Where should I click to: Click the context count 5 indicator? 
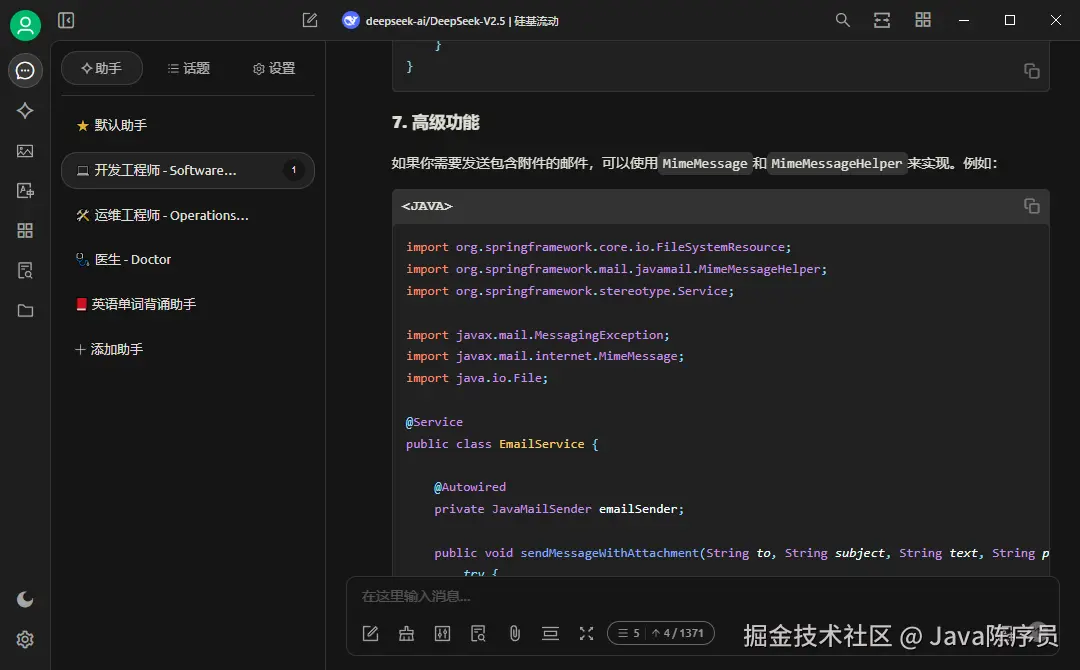628,634
